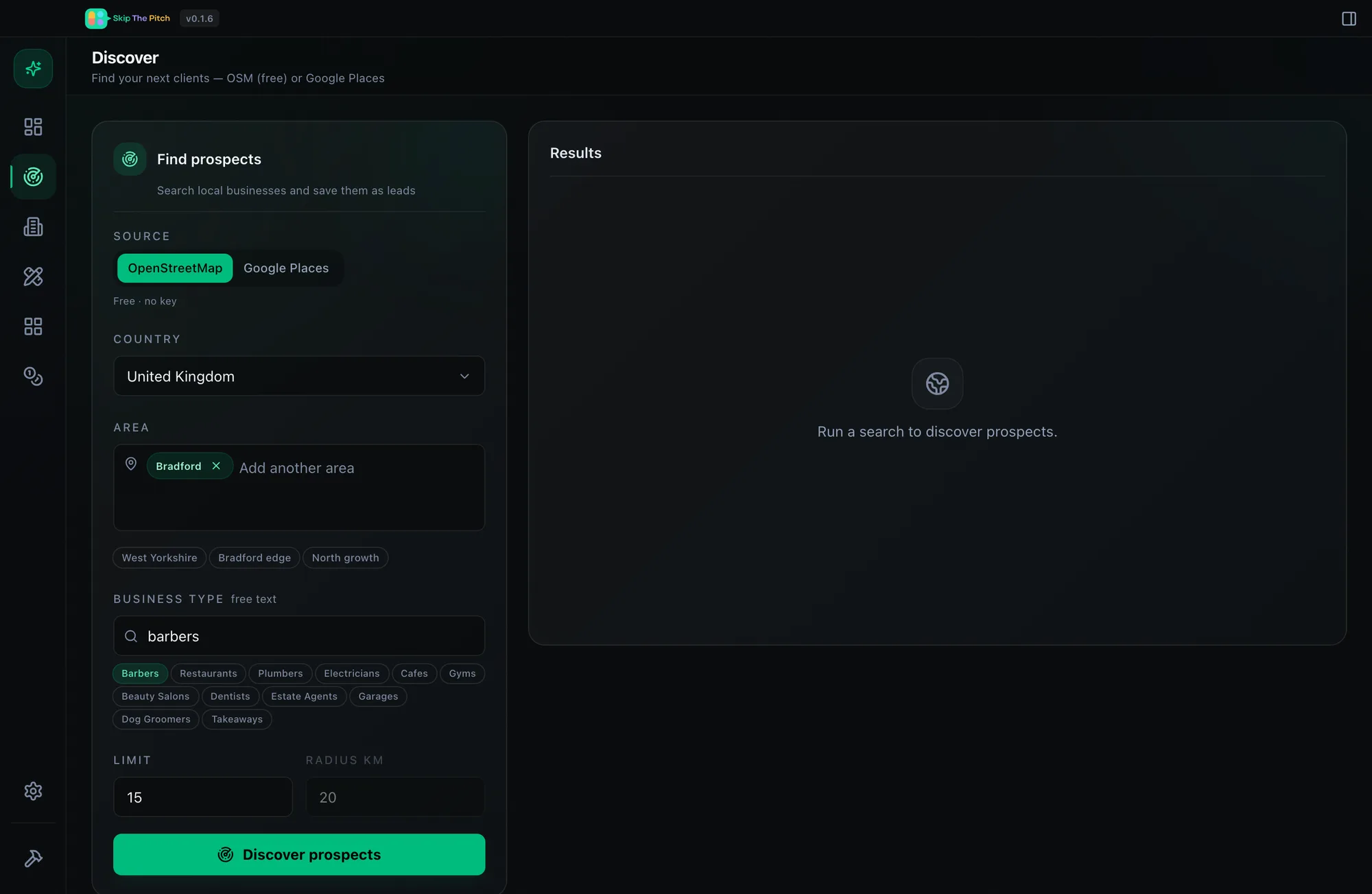
Task: Select the Gyms chip
Action: [x=462, y=674]
